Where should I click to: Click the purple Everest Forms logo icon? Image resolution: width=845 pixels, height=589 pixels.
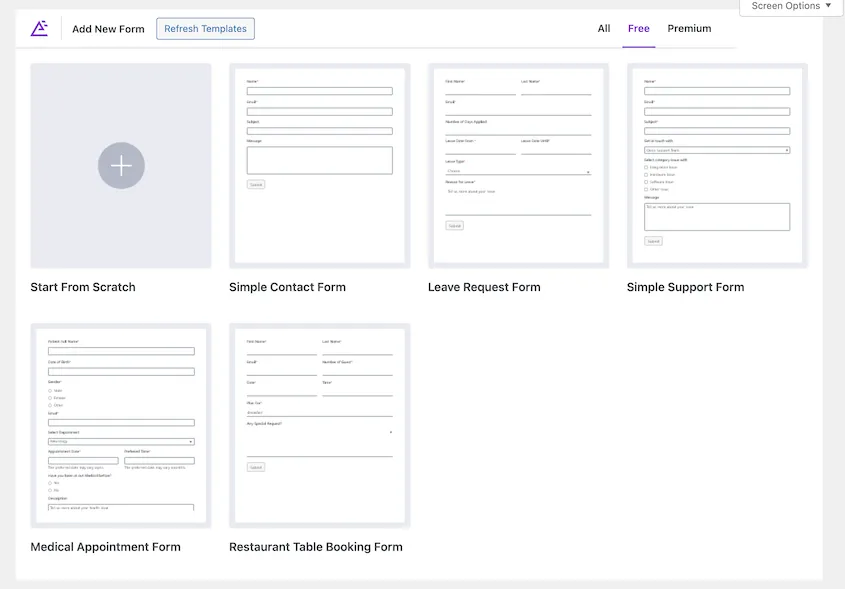[x=39, y=29]
